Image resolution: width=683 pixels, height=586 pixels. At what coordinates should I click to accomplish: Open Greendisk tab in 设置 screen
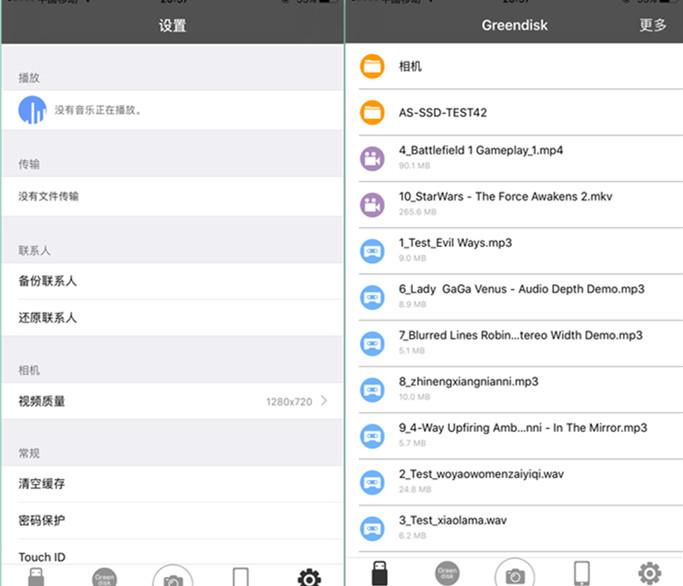[x=105, y=577]
